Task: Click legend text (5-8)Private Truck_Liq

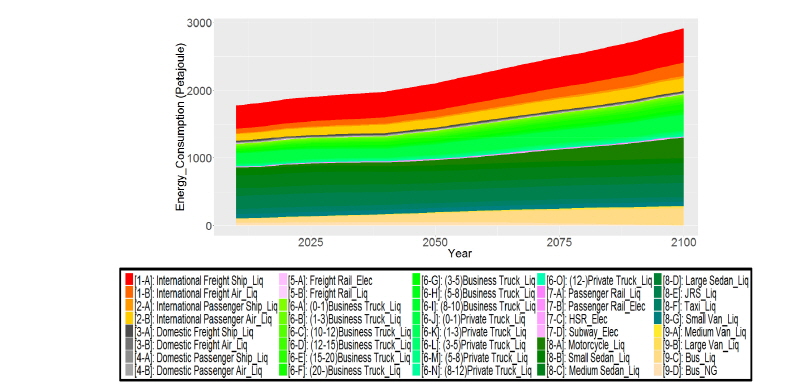Action: click(x=486, y=357)
